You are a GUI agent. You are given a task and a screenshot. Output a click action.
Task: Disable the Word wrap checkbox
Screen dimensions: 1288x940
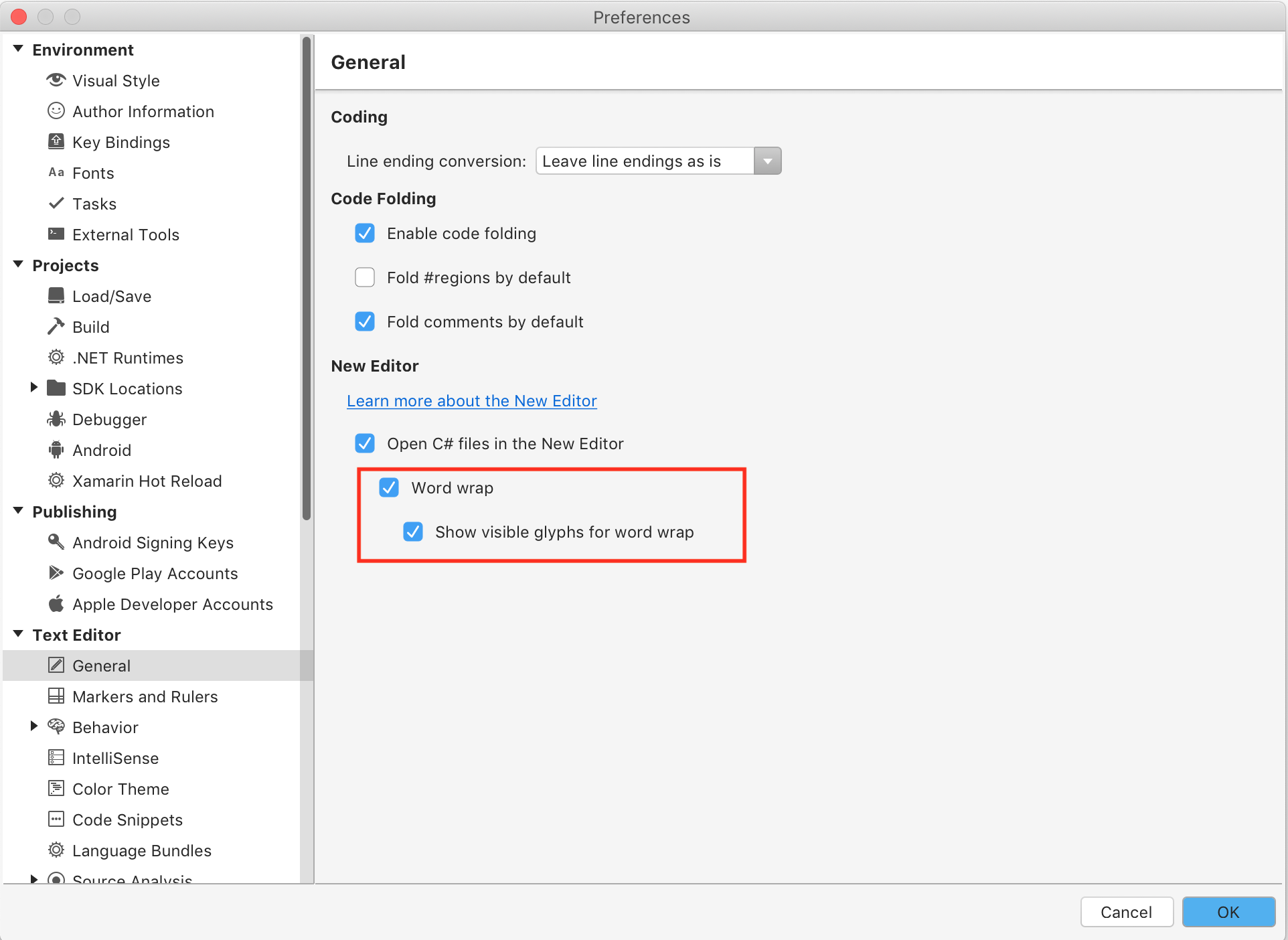click(389, 487)
